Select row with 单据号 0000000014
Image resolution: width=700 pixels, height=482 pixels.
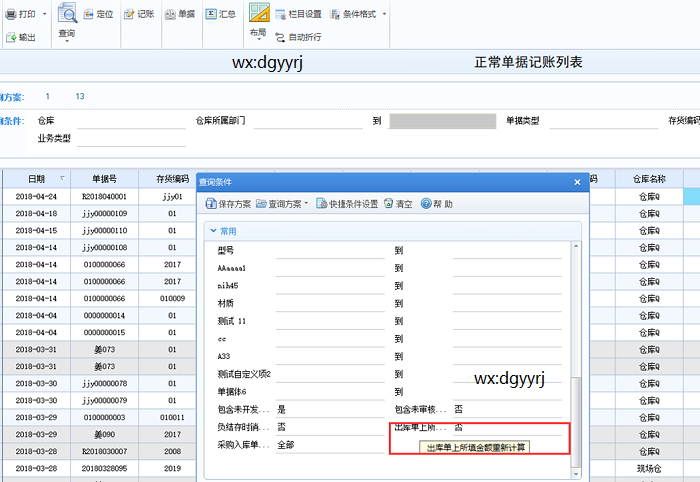(x=104, y=316)
